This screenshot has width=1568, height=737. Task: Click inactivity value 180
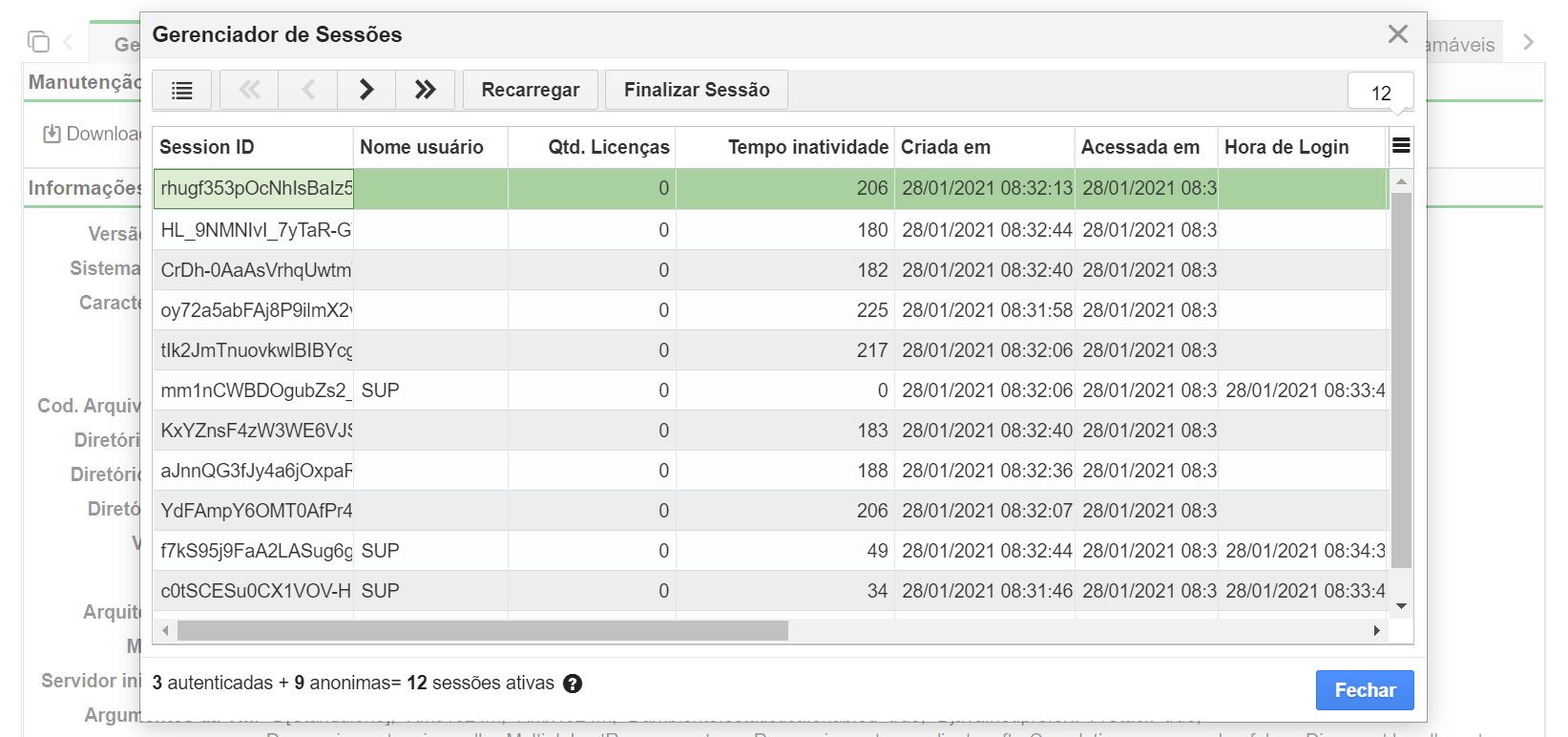(872, 230)
